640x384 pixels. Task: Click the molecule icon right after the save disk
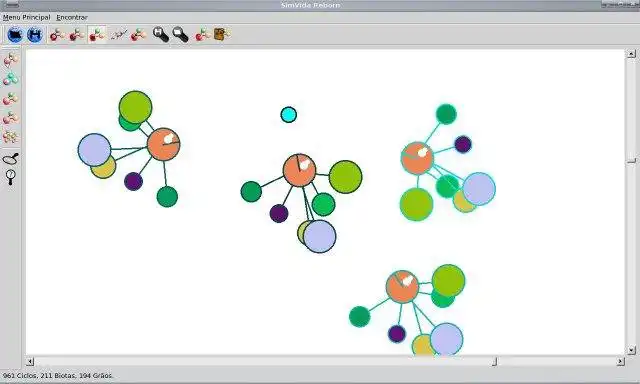tap(57, 35)
